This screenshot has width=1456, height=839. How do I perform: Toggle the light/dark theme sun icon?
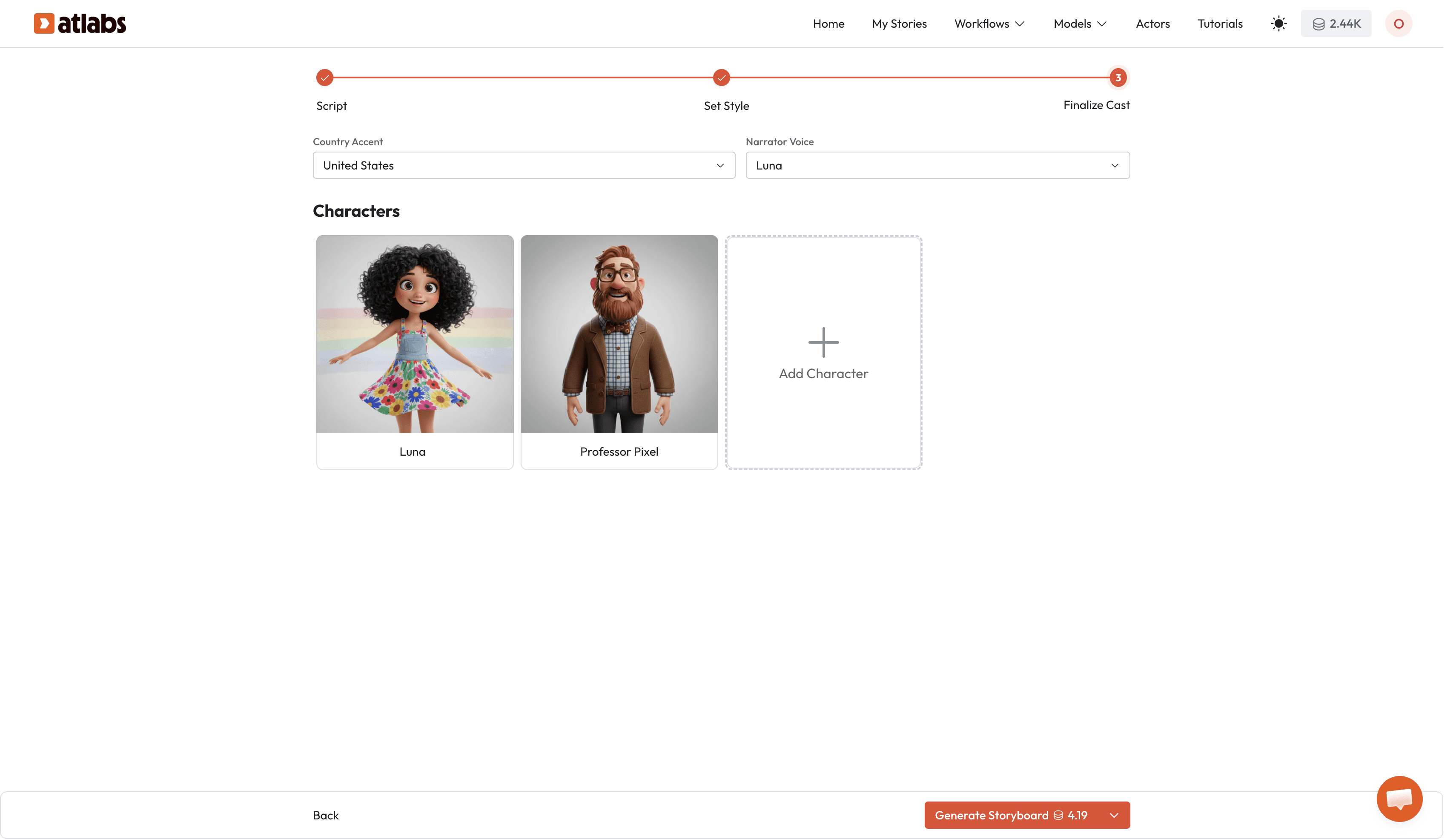click(x=1278, y=23)
